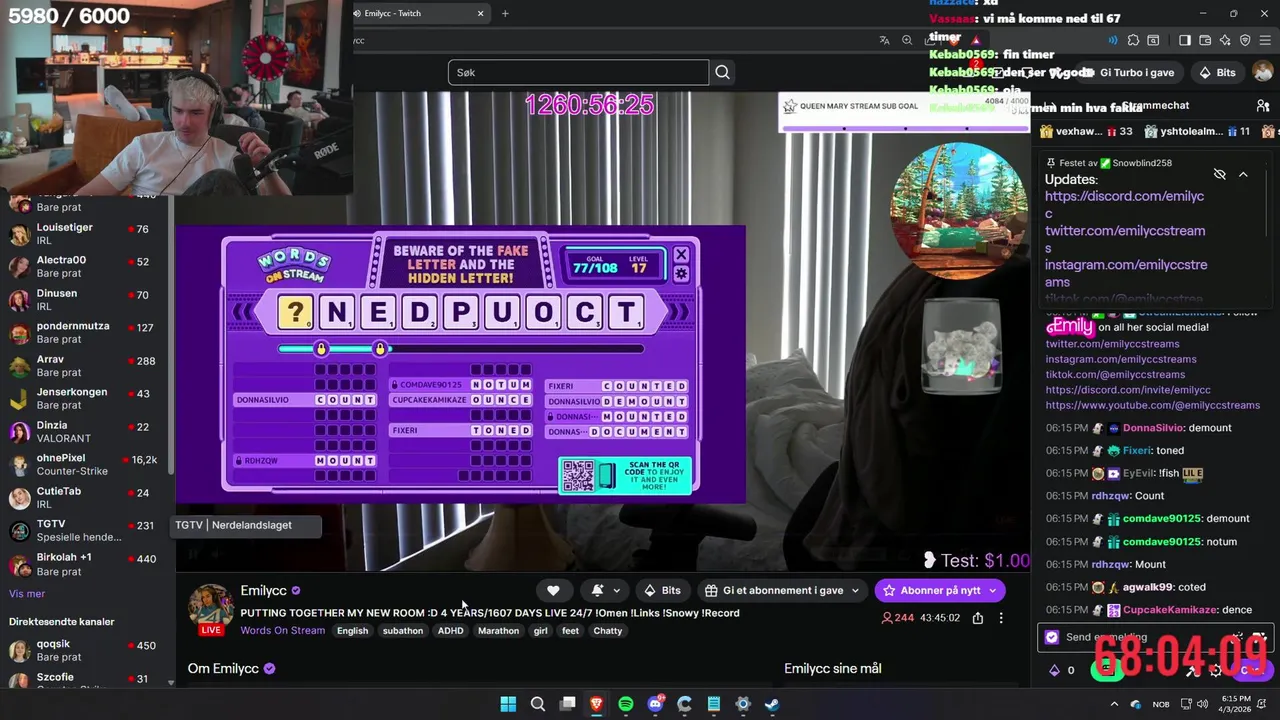This screenshot has height=720, width=1280.
Task: Click CupcakeKamikaze username in chat
Action: point(1169,610)
